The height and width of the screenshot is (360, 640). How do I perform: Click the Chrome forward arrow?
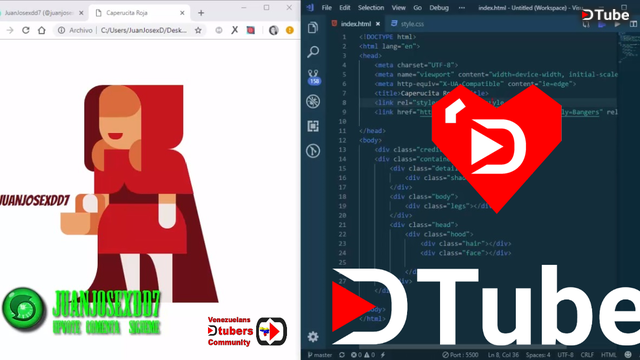10,30
